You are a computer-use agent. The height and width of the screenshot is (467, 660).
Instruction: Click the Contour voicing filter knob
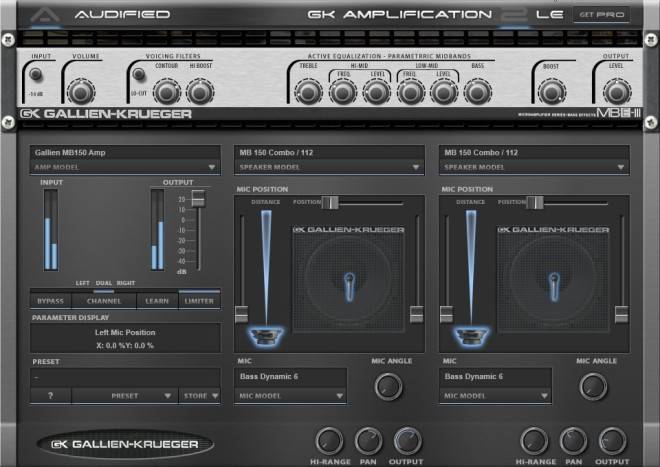[x=167, y=92]
